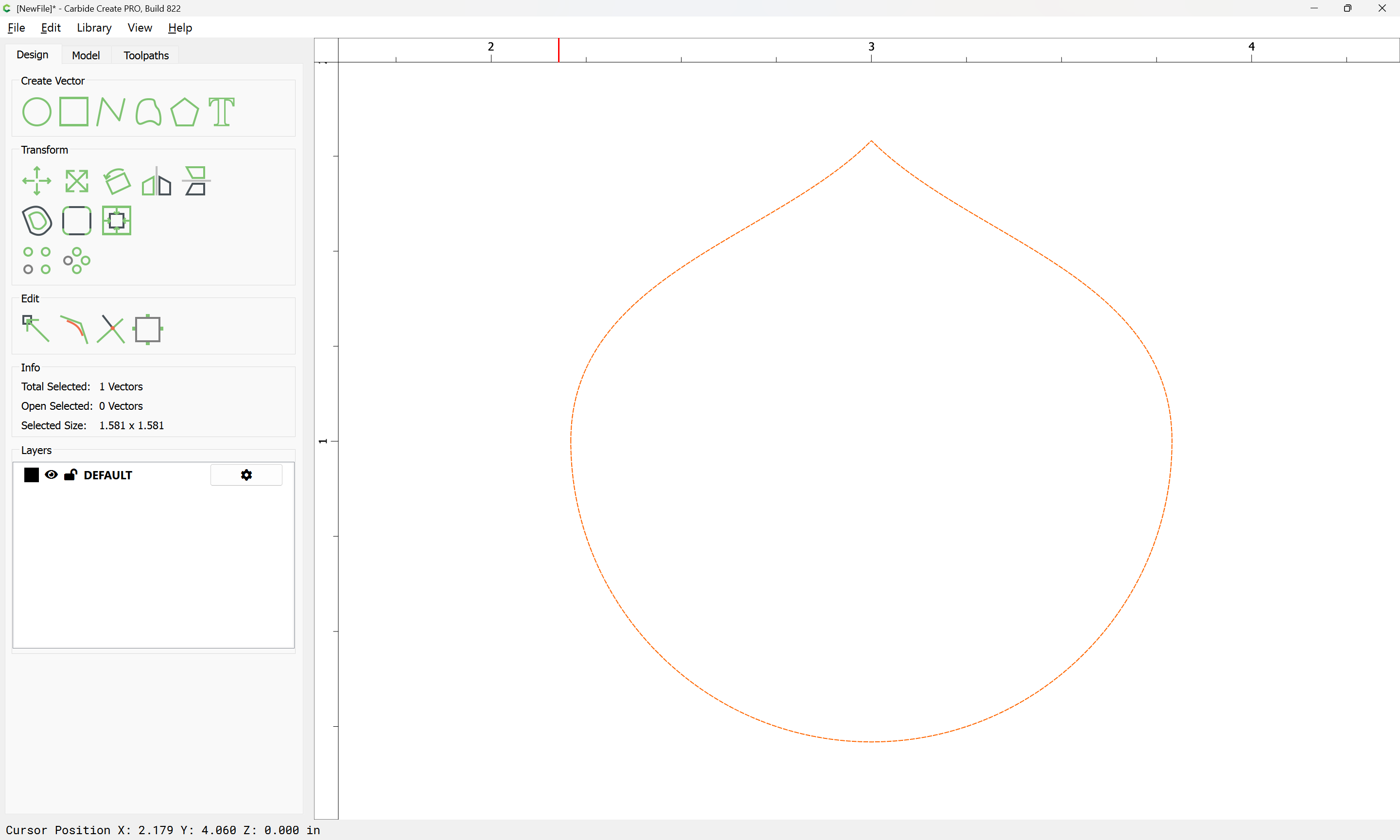Viewport: 1400px width, 840px height.
Task: Toggle visibility of DEFAULT layer
Action: (51, 475)
